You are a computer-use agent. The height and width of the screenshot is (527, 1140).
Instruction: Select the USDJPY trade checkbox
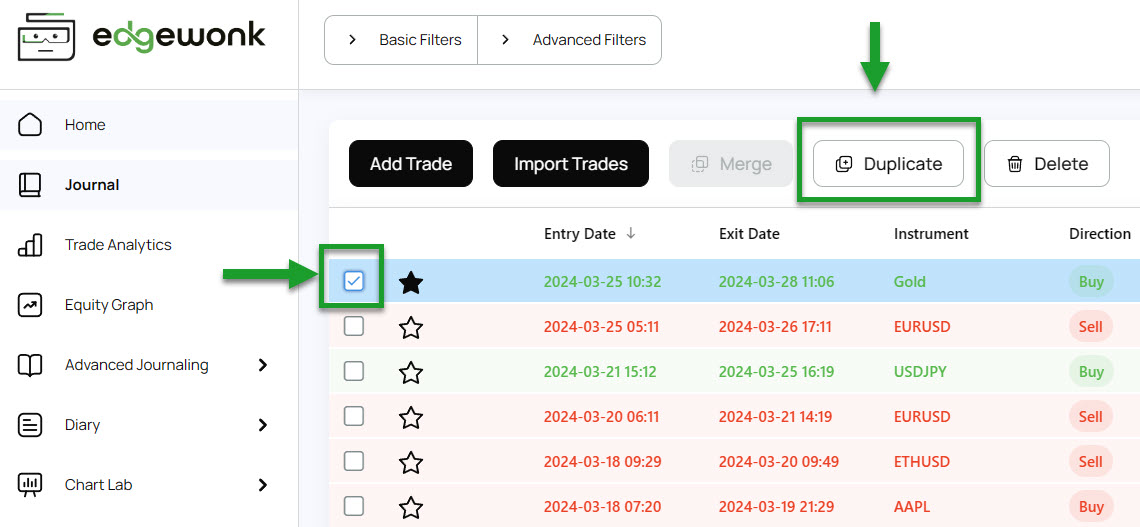point(353,371)
